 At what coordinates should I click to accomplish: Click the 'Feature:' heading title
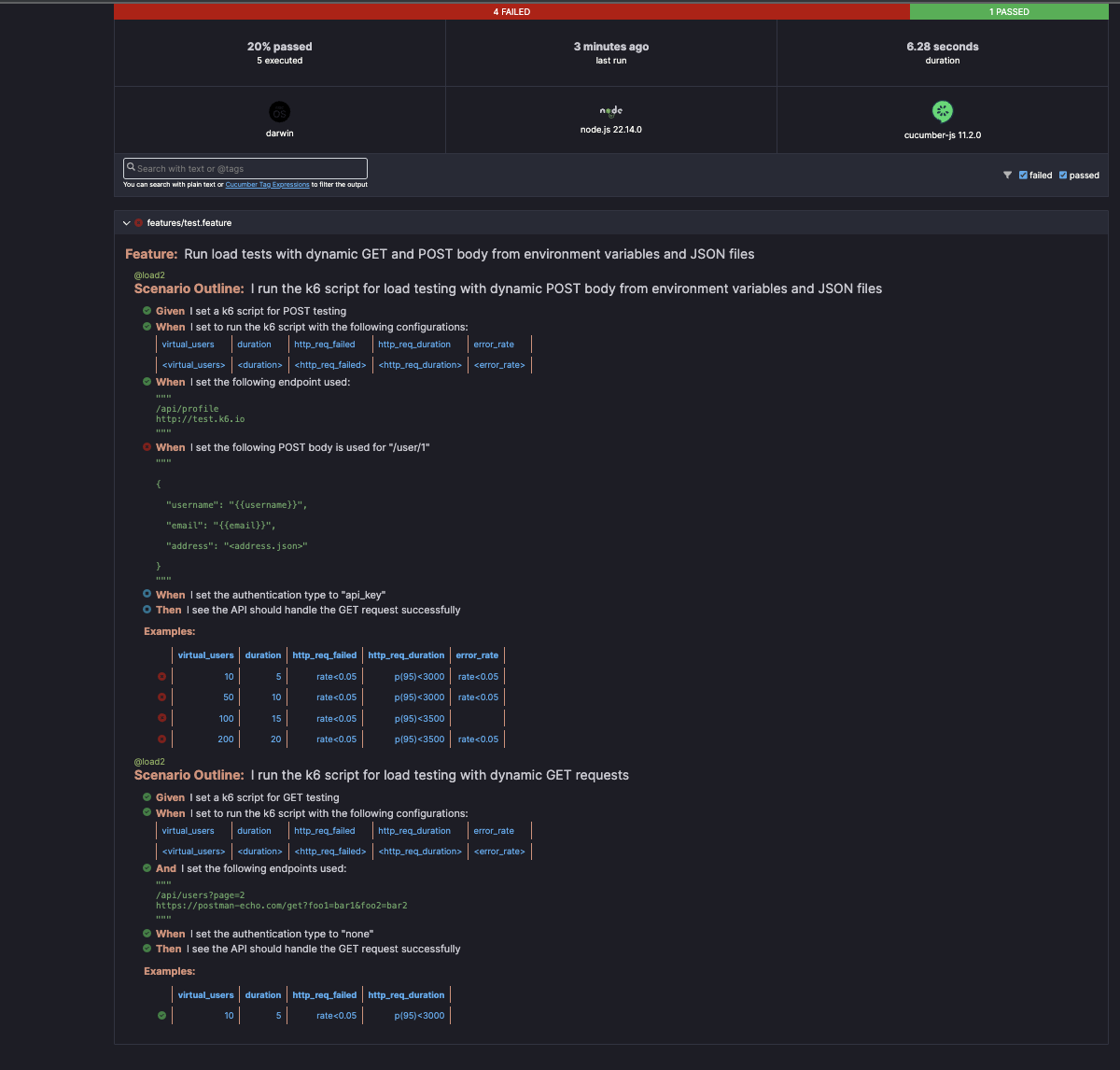[440, 254]
